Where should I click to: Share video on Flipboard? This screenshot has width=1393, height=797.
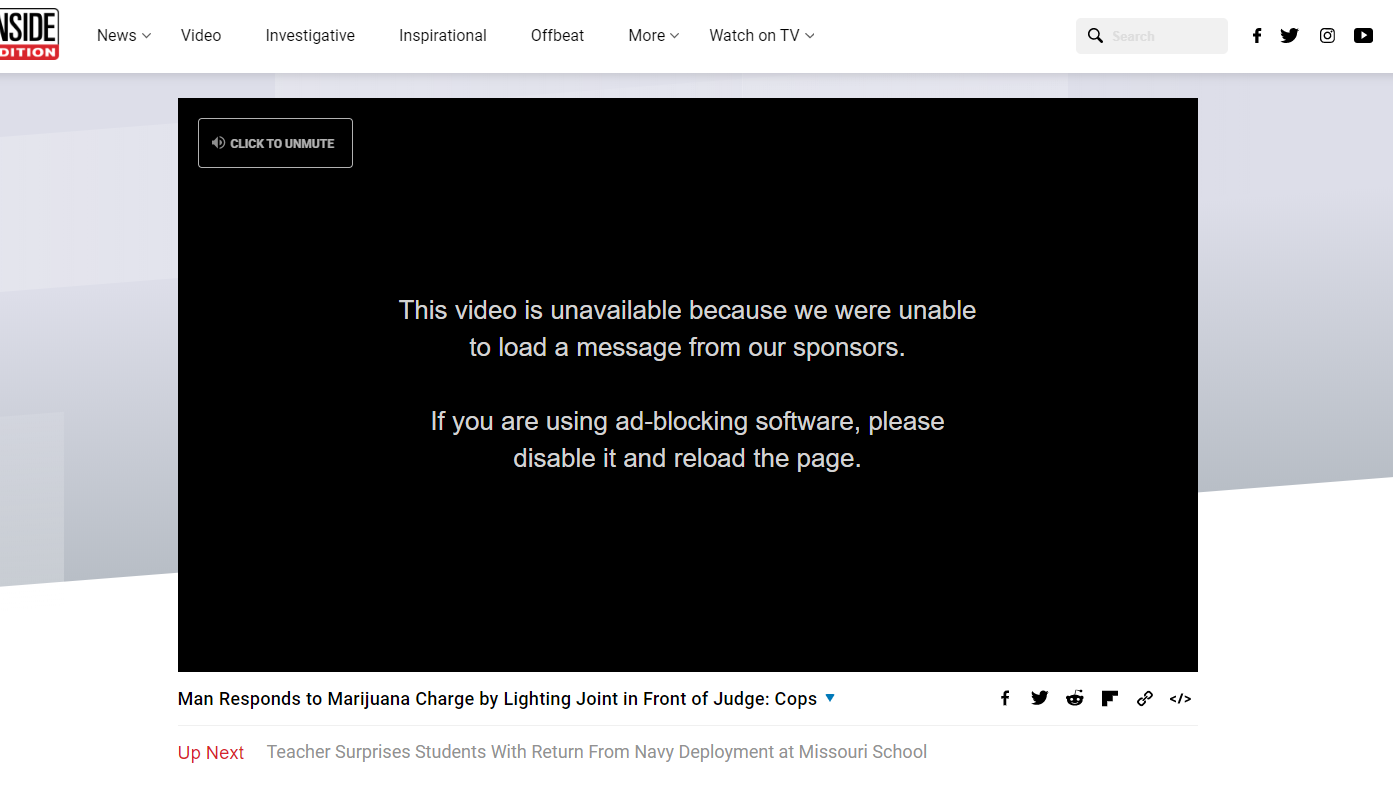coord(1110,698)
